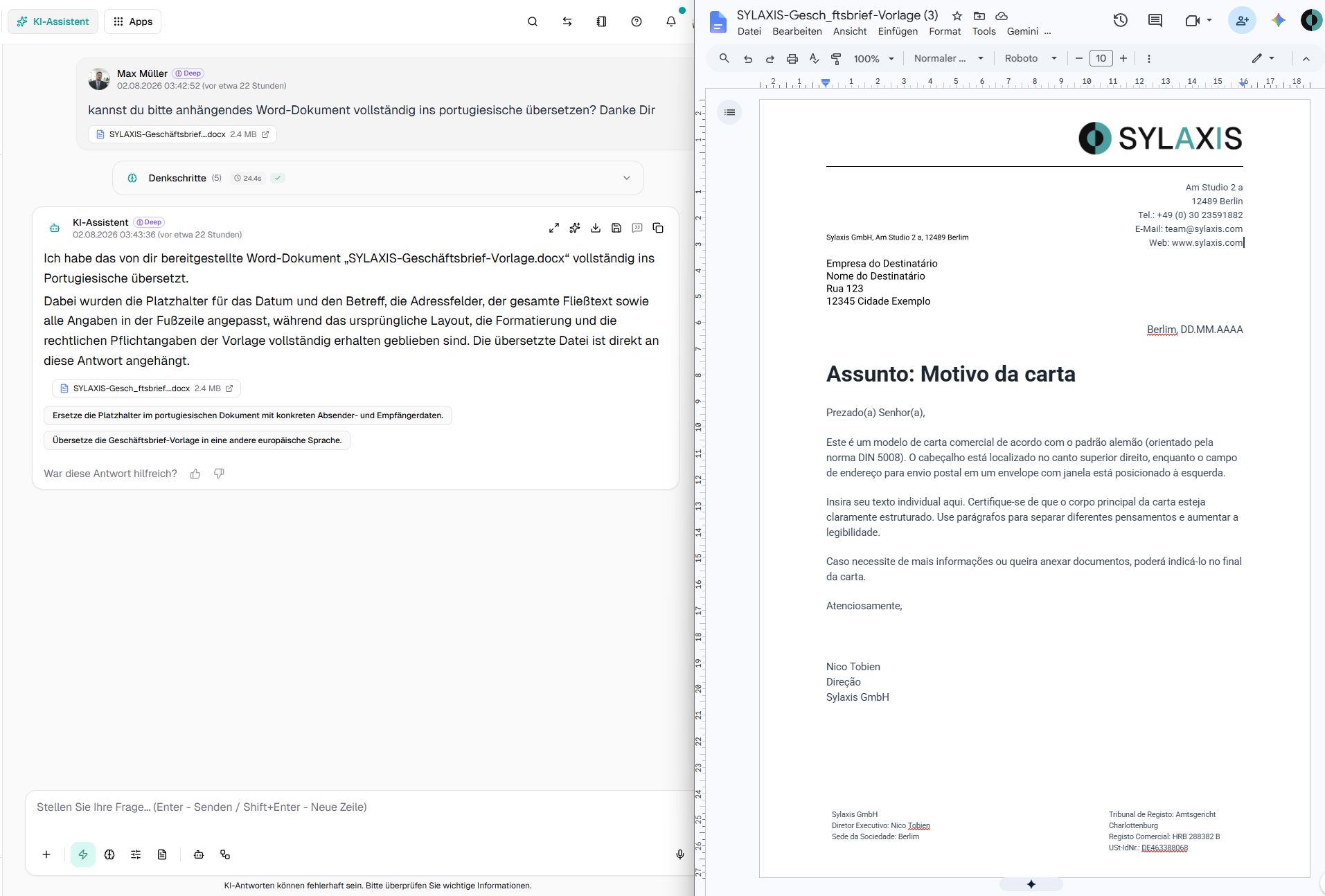
Task: Open the Normaler text style dropdown
Action: pyautogui.click(x=949, y=59)
